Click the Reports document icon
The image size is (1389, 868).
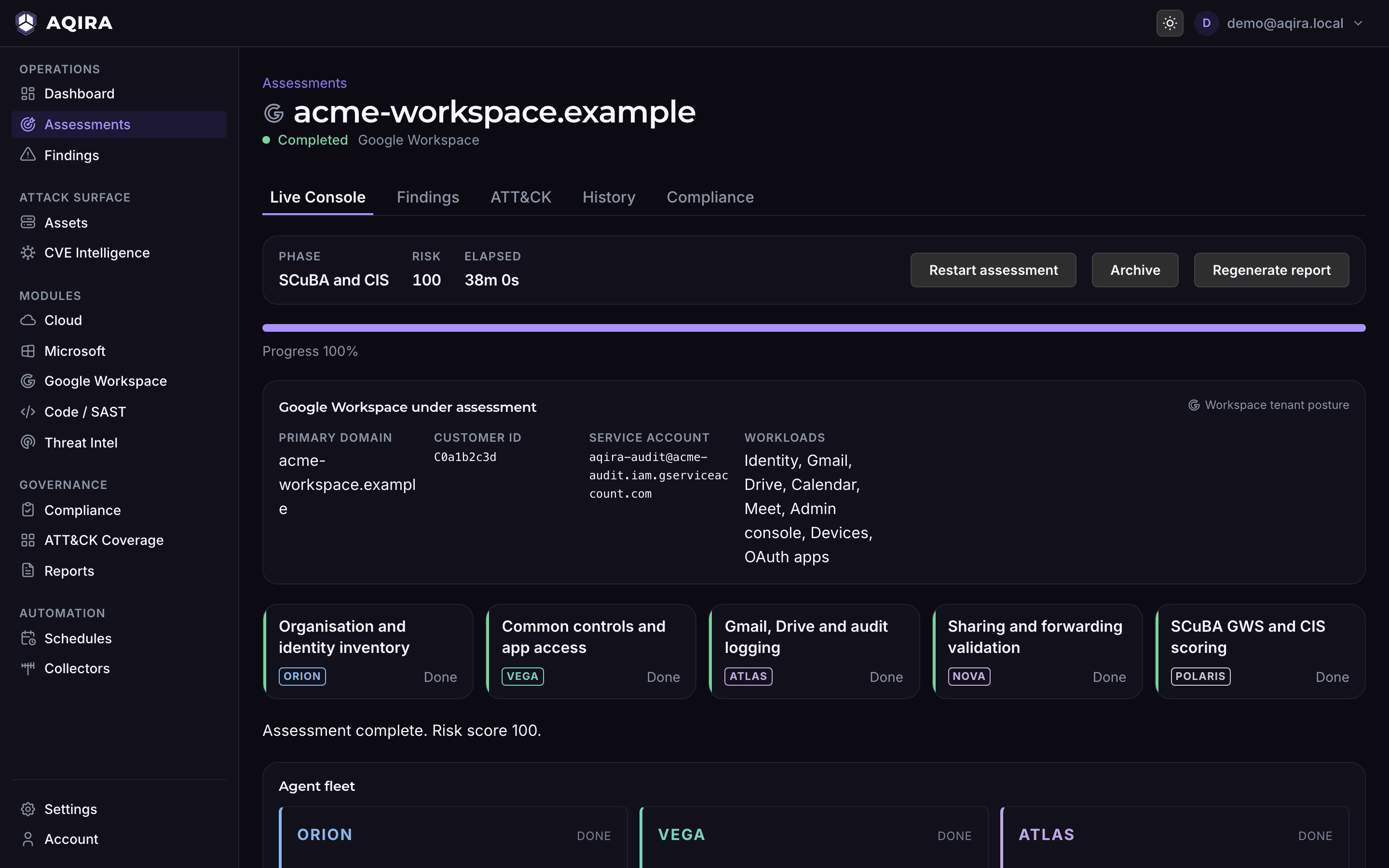coord(27,570)
